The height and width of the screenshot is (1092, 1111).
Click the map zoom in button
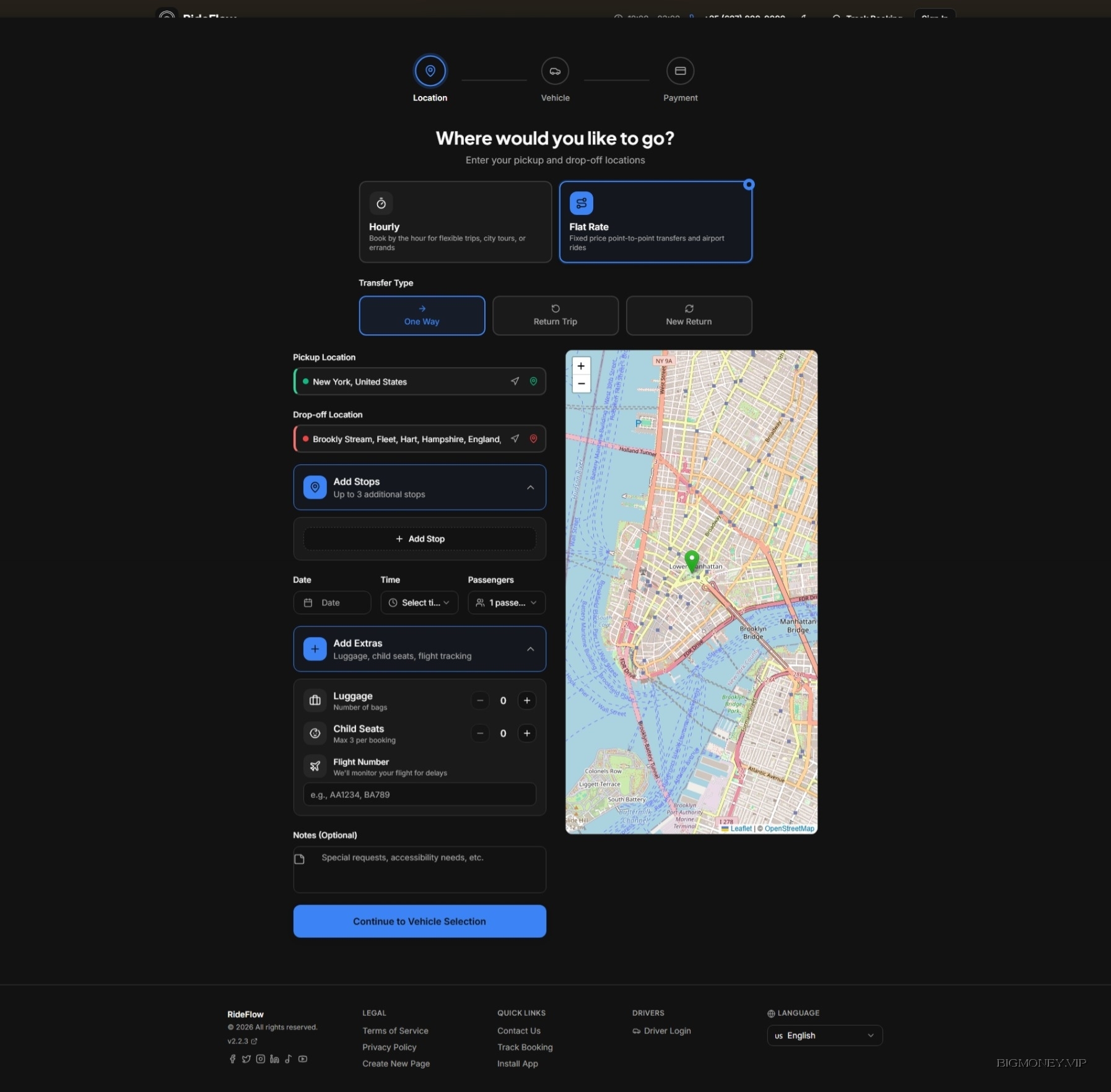(x=581, y=366)
